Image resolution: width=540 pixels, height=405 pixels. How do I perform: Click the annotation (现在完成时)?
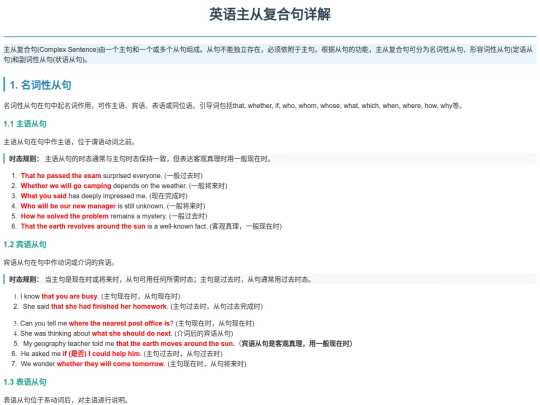[168, 196]
